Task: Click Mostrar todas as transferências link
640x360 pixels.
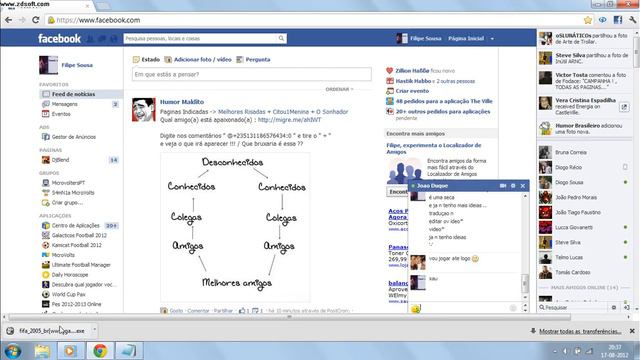Action: tap(580, 331)
